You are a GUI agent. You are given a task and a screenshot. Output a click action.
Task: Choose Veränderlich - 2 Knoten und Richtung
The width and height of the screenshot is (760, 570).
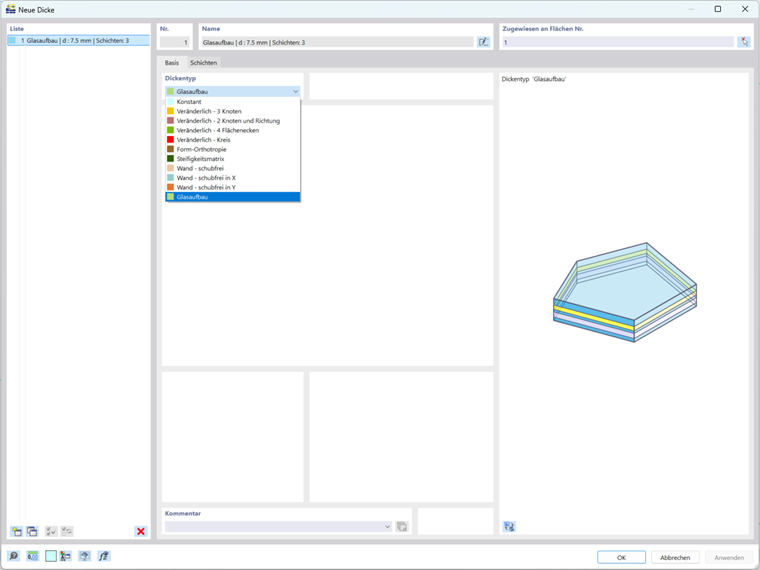[233, 121]
